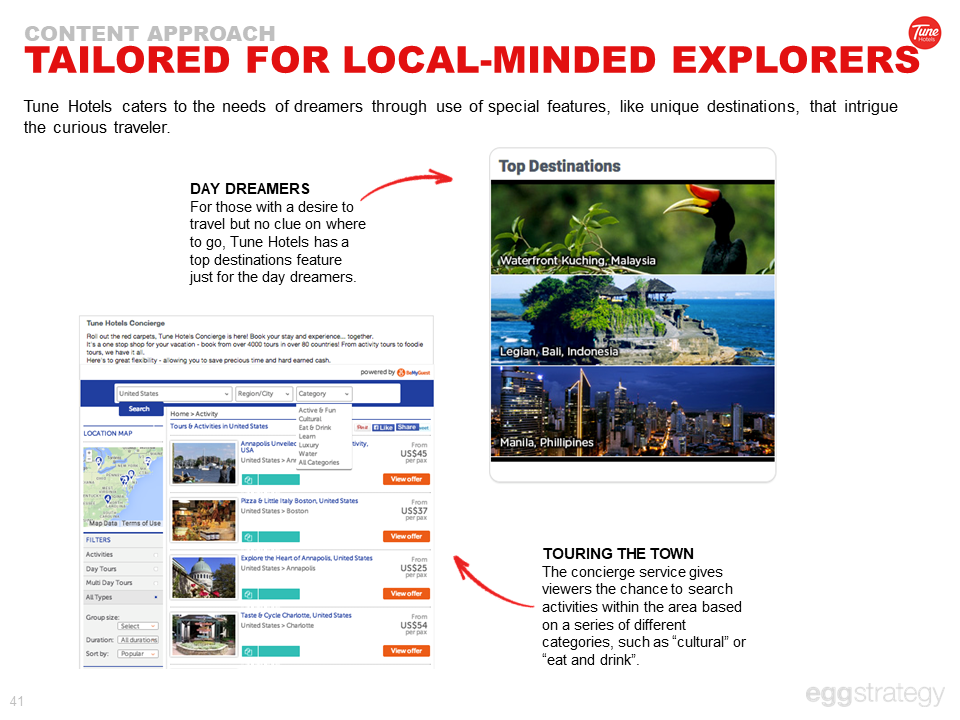Open the Duration All durations dropdown
Screen dimensions: 960x720
tap(138, 640)
